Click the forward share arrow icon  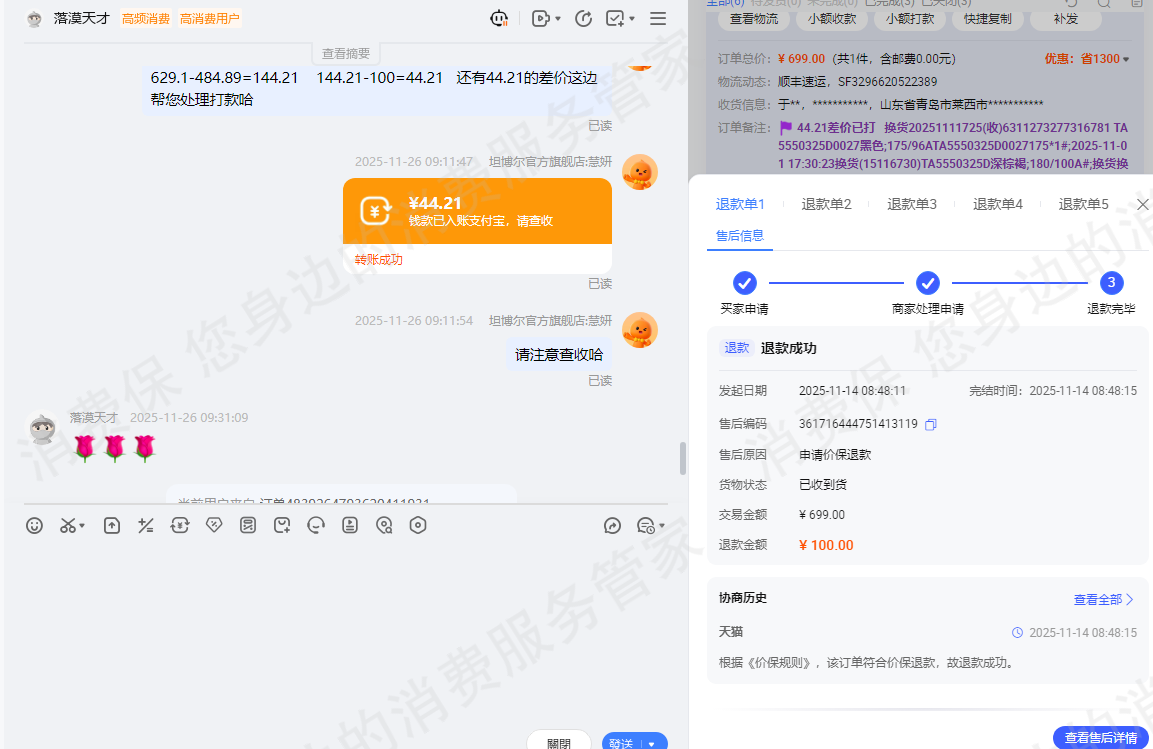click(613, 525)
